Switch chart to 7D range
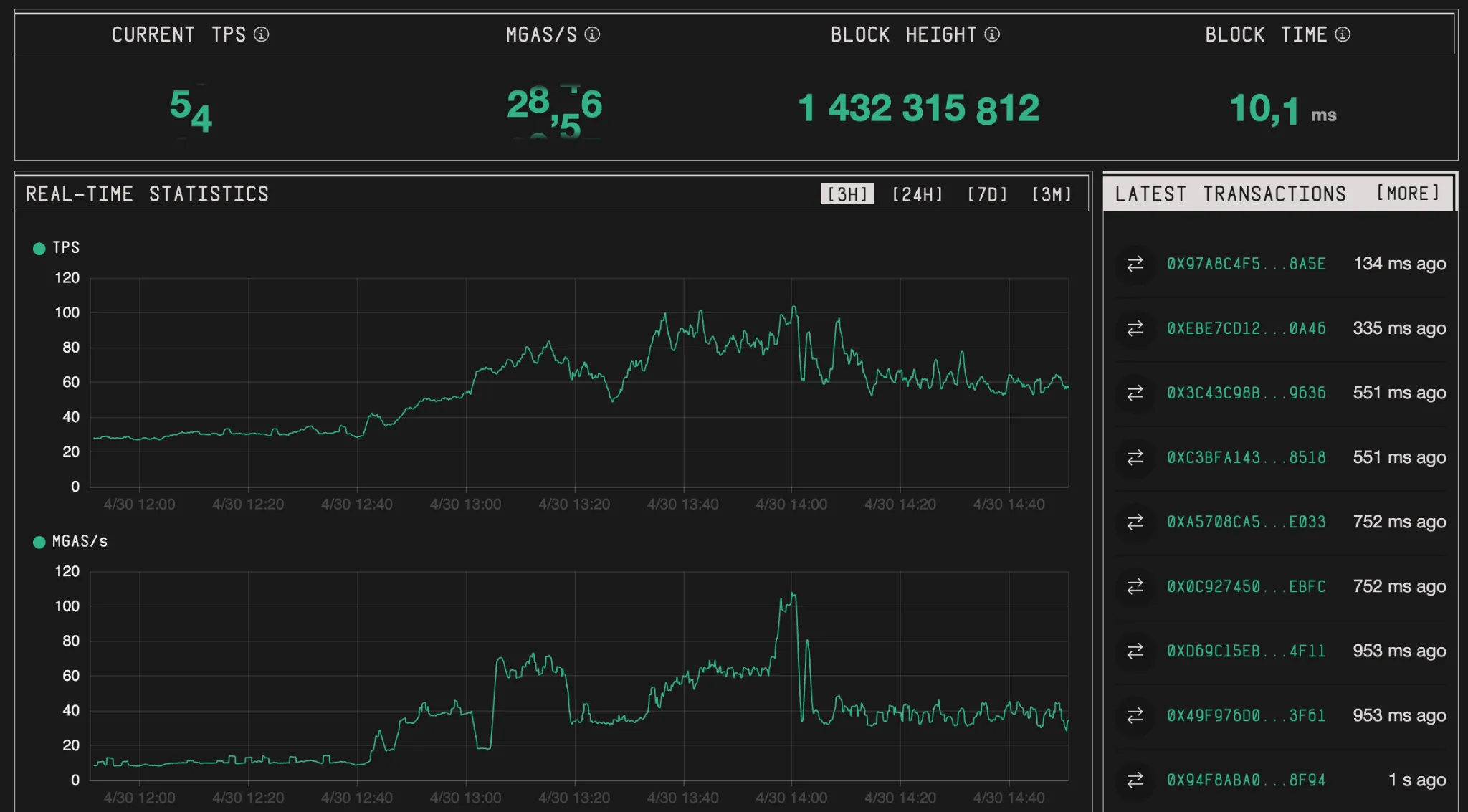This screenshot has width=1468, height=812. click(987, 194)
